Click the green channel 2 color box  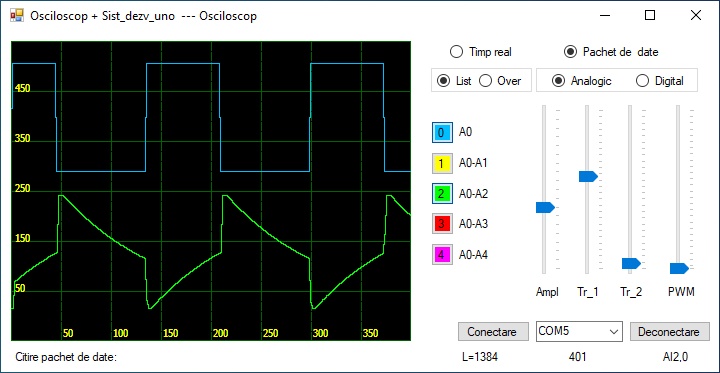click(x=442, y=193)
